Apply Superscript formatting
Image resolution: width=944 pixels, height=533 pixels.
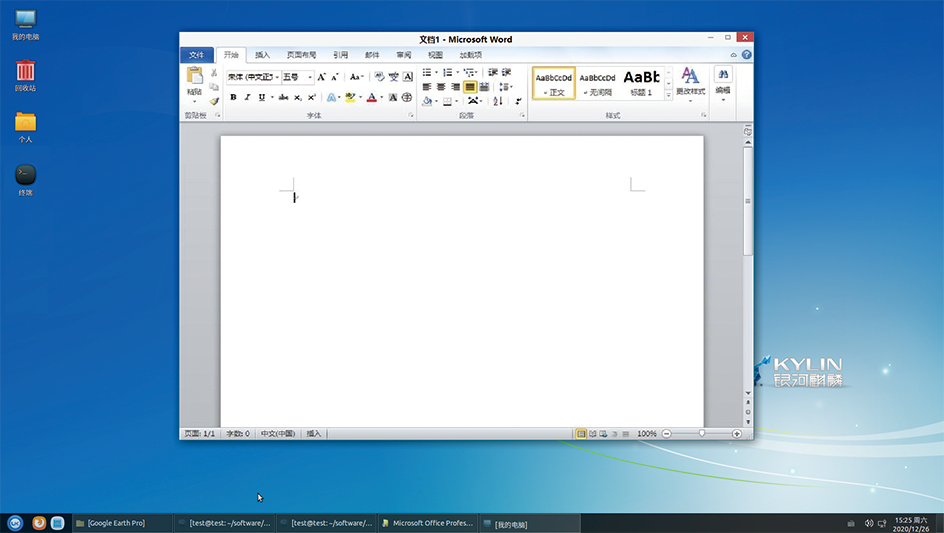coord(311,97)
